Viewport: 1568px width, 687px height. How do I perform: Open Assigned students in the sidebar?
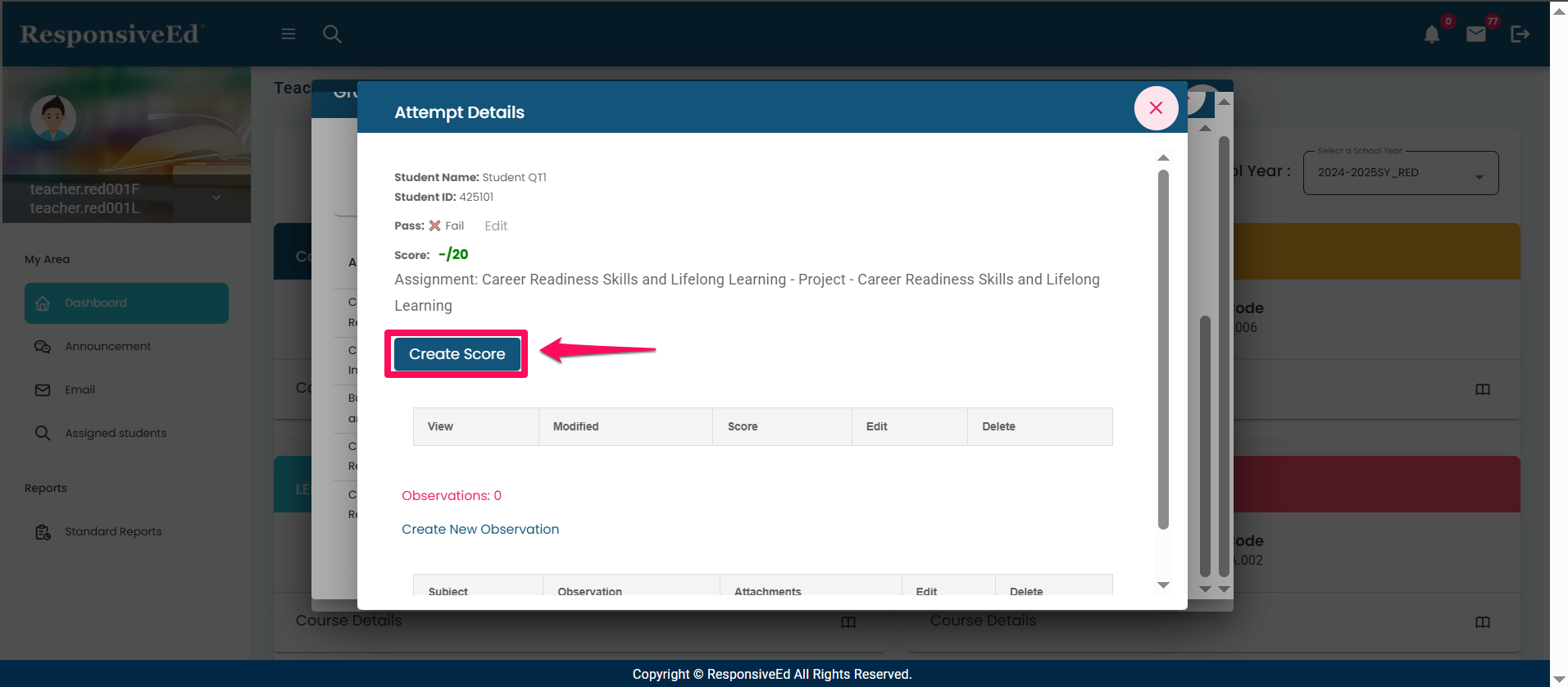(116, 434)
